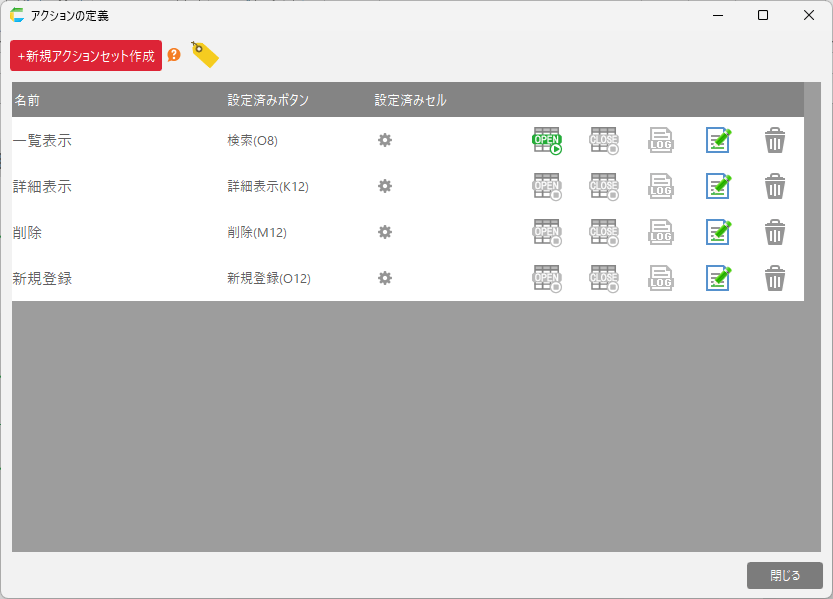Click the 設定済みボタン column header
The height and width of the screenshot is (599, 833).
click(x=268, y=100)
